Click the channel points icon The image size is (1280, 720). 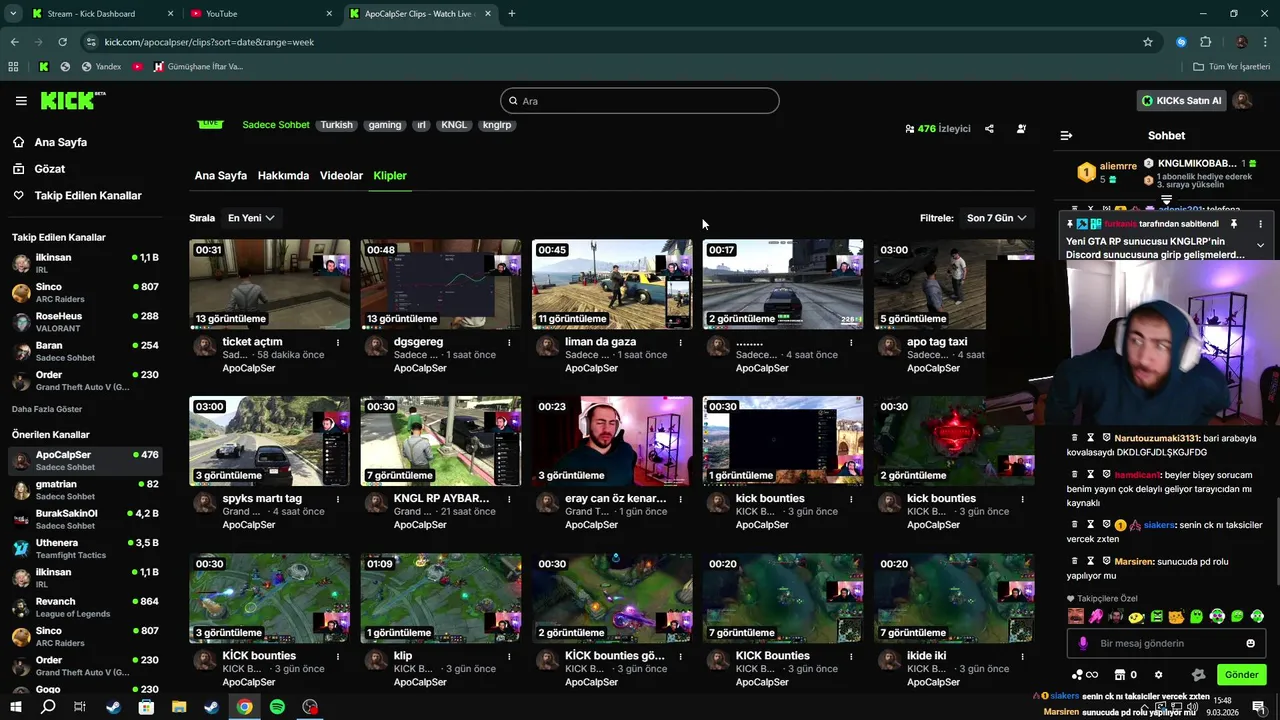tap(1085, 675)
